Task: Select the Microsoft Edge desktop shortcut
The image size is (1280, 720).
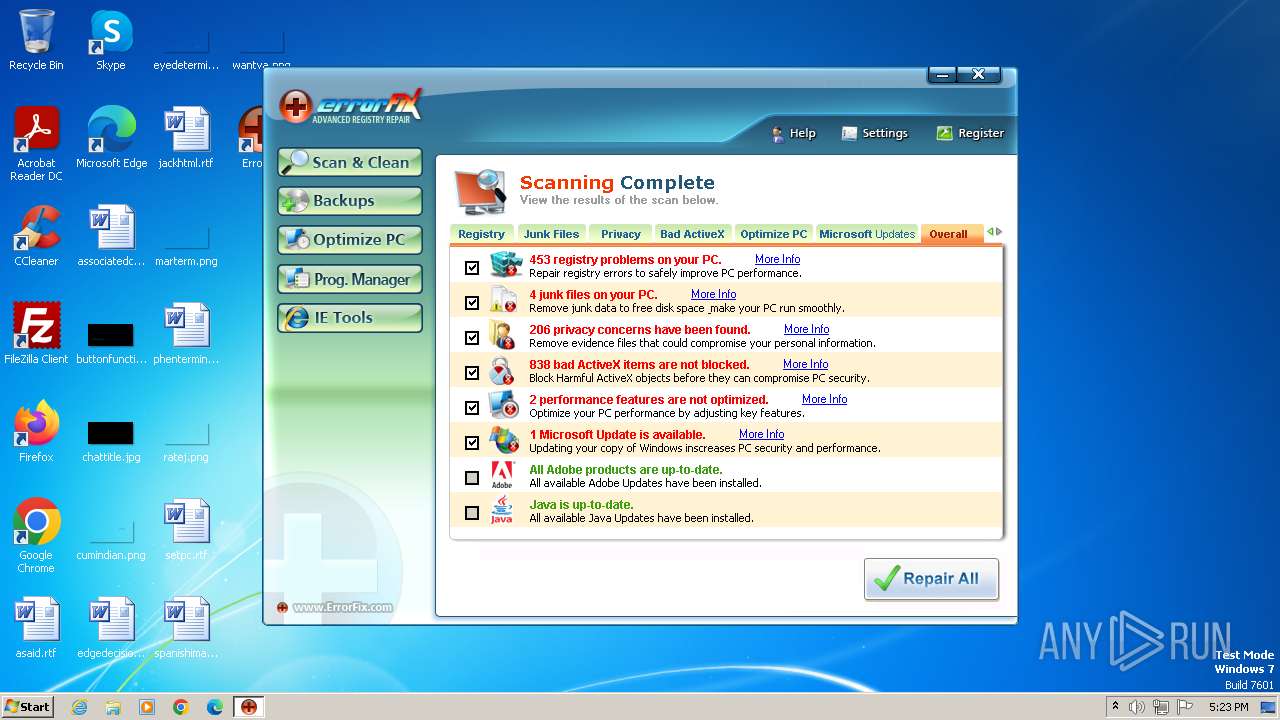Action: [x=111, y=139]
